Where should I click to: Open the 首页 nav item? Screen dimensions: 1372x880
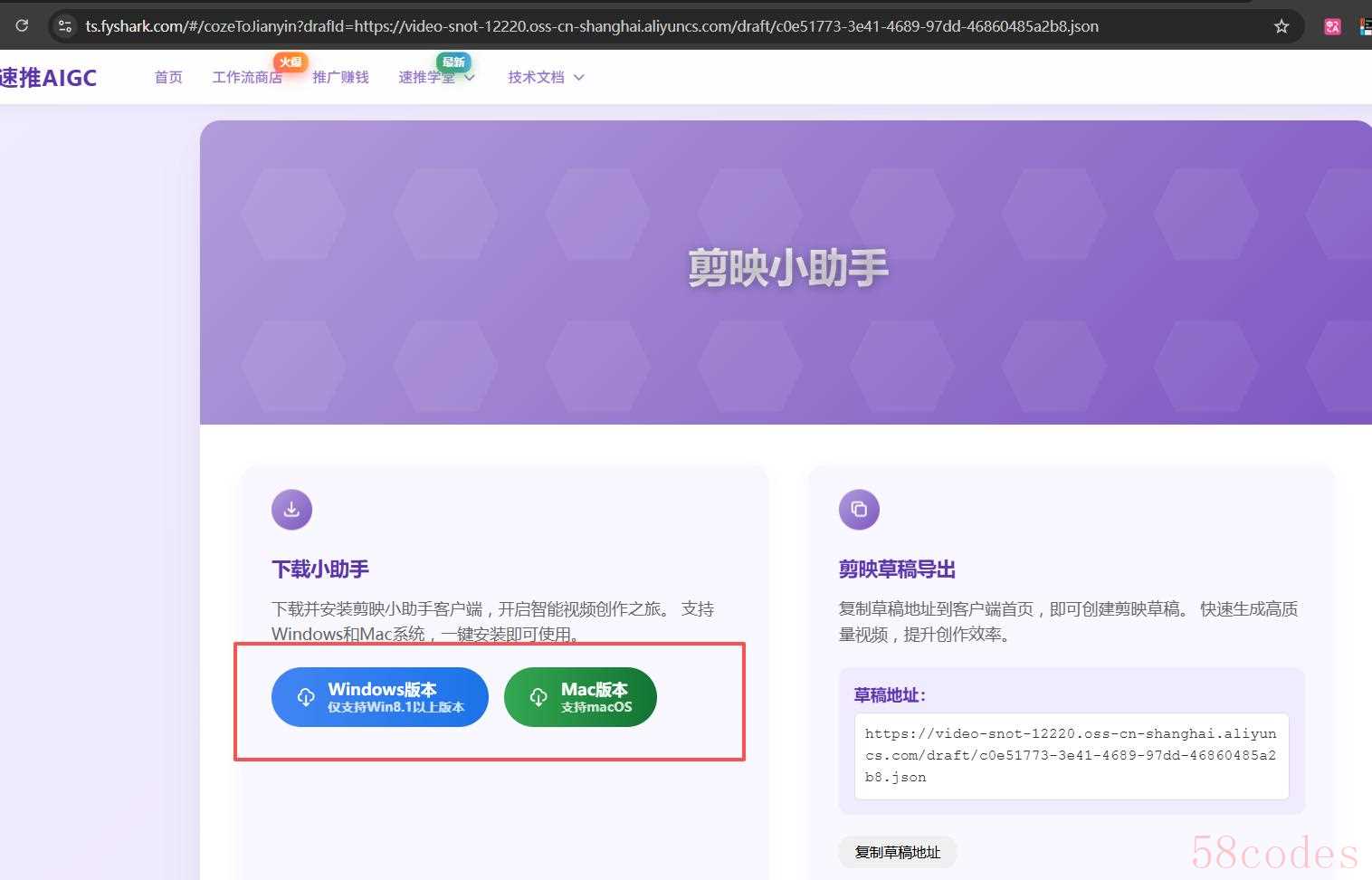coord(168,78)
